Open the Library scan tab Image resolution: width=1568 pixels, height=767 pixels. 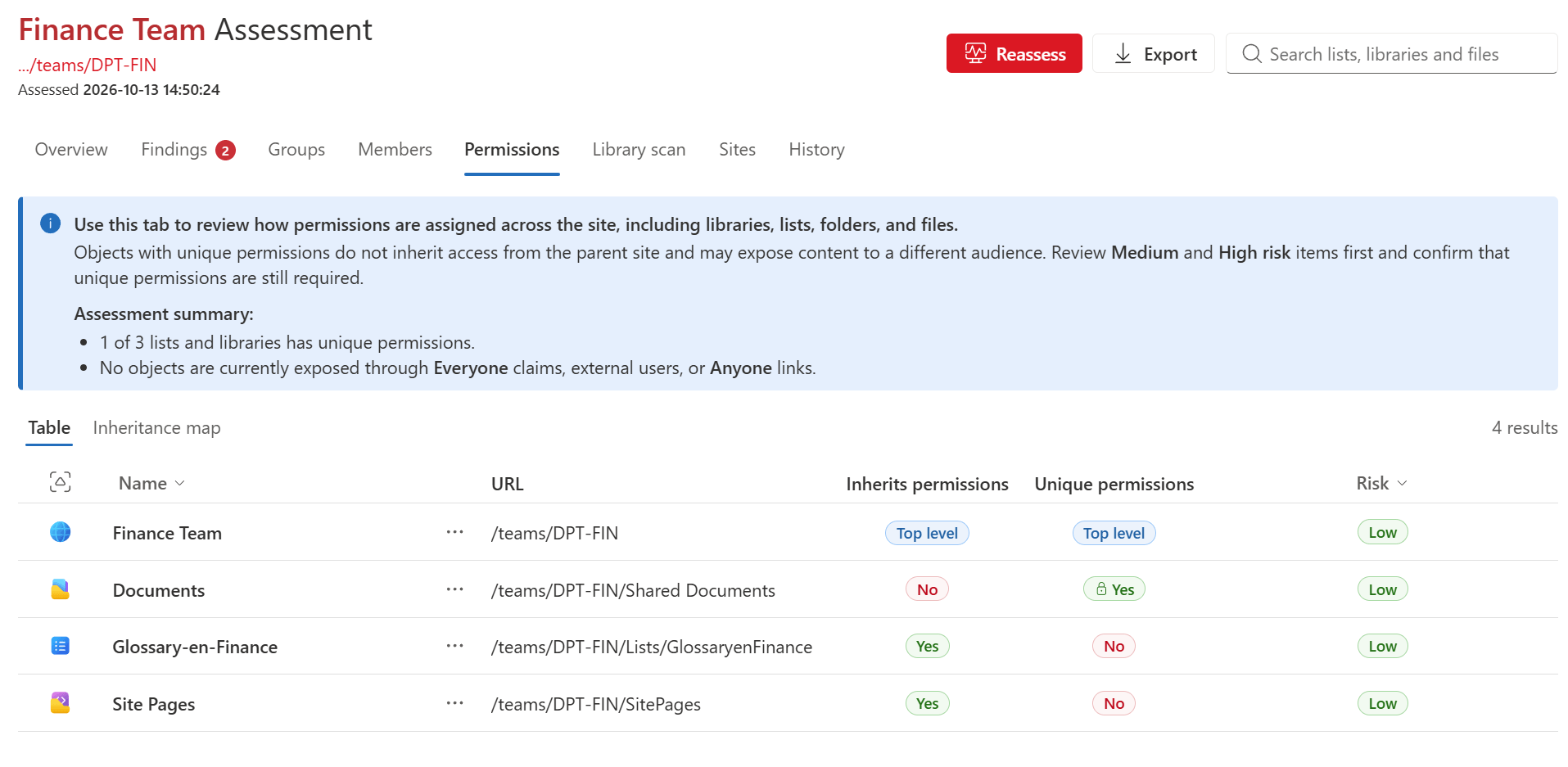coord(639,150)
